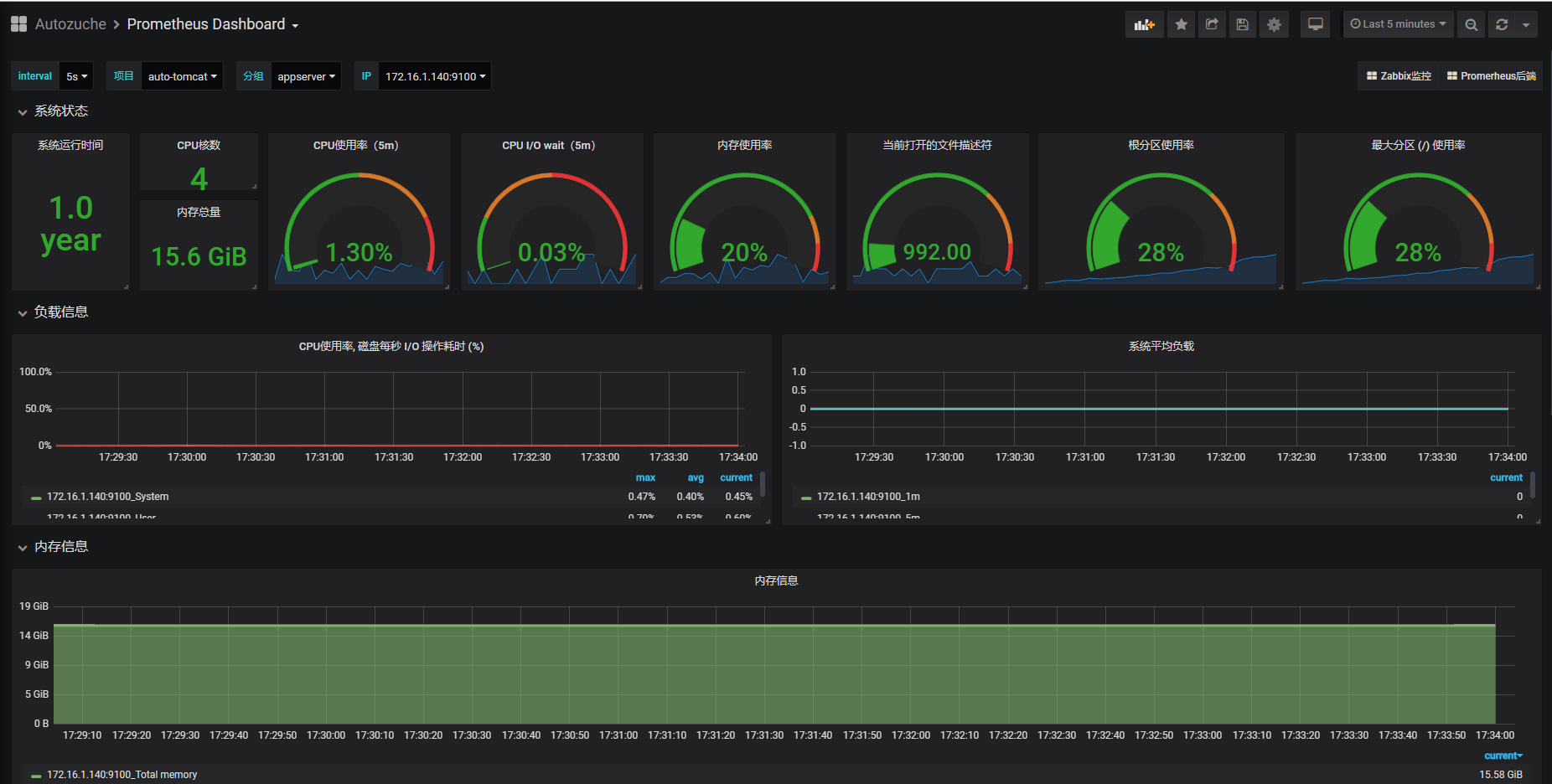Open the Grafana home grid icon
Screen dimensions: 1552x784
[x=18, y=24]
